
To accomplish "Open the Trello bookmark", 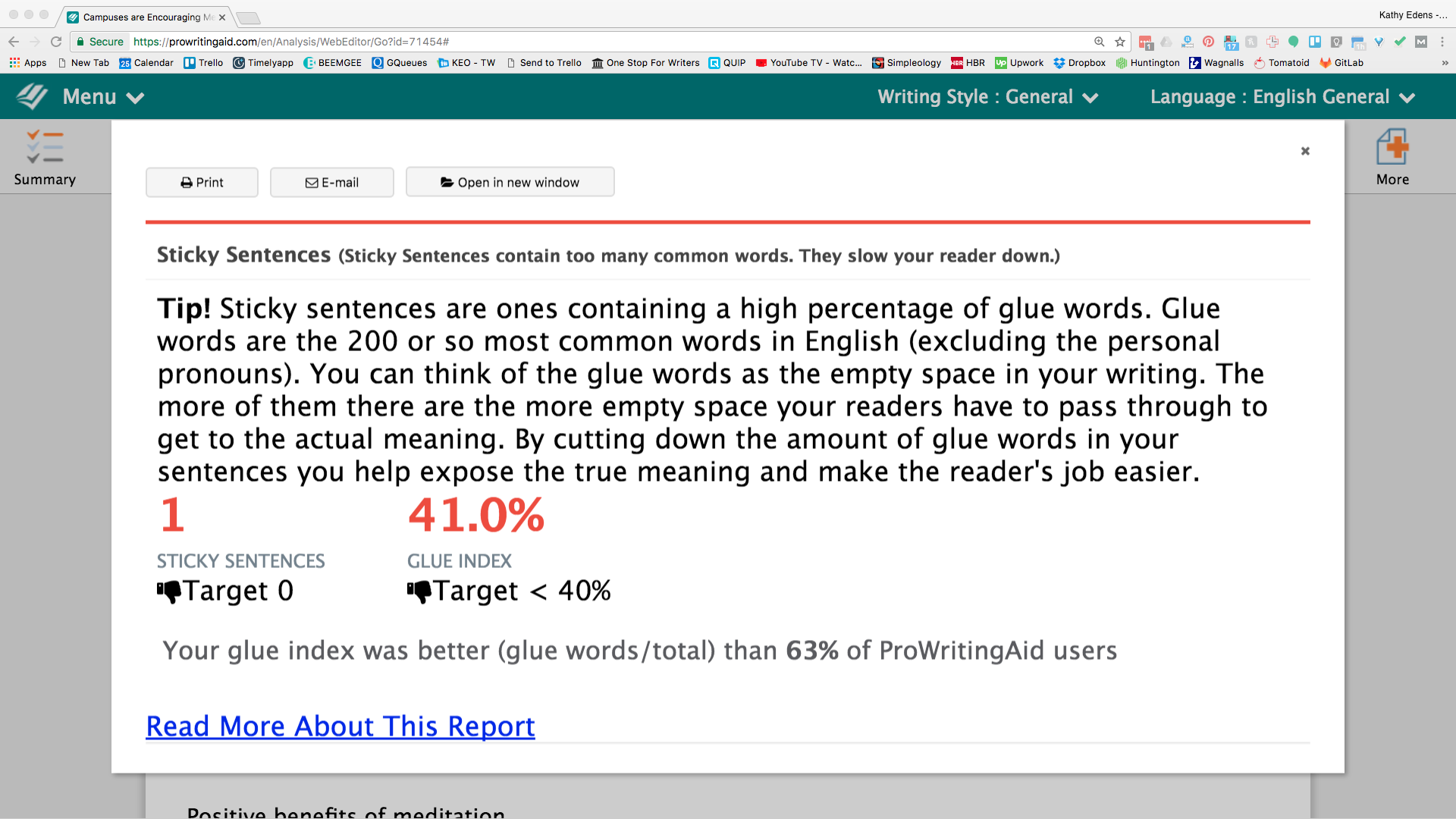I will 203,63.
